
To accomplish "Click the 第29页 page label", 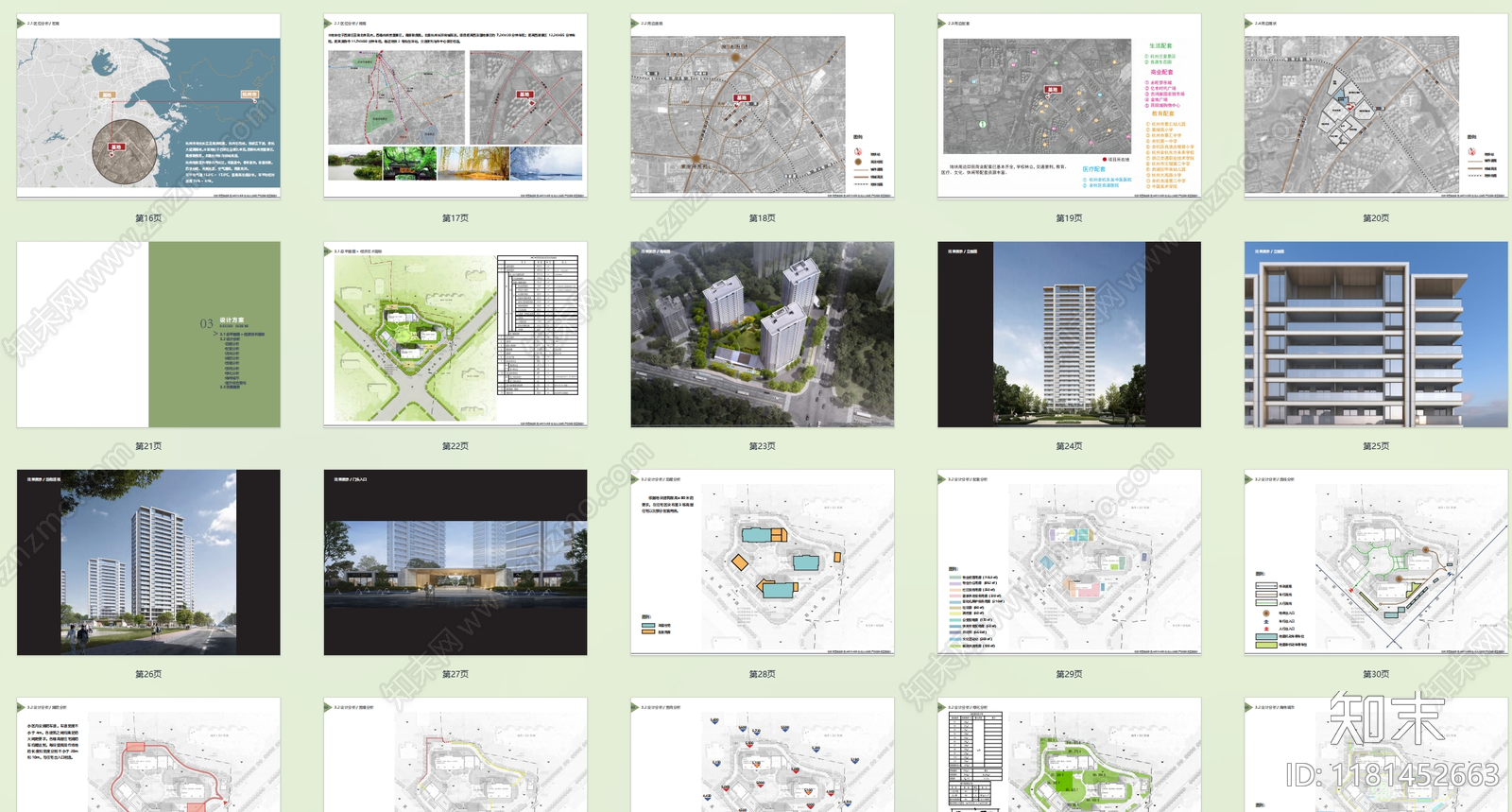I will tap(1069, 675).
